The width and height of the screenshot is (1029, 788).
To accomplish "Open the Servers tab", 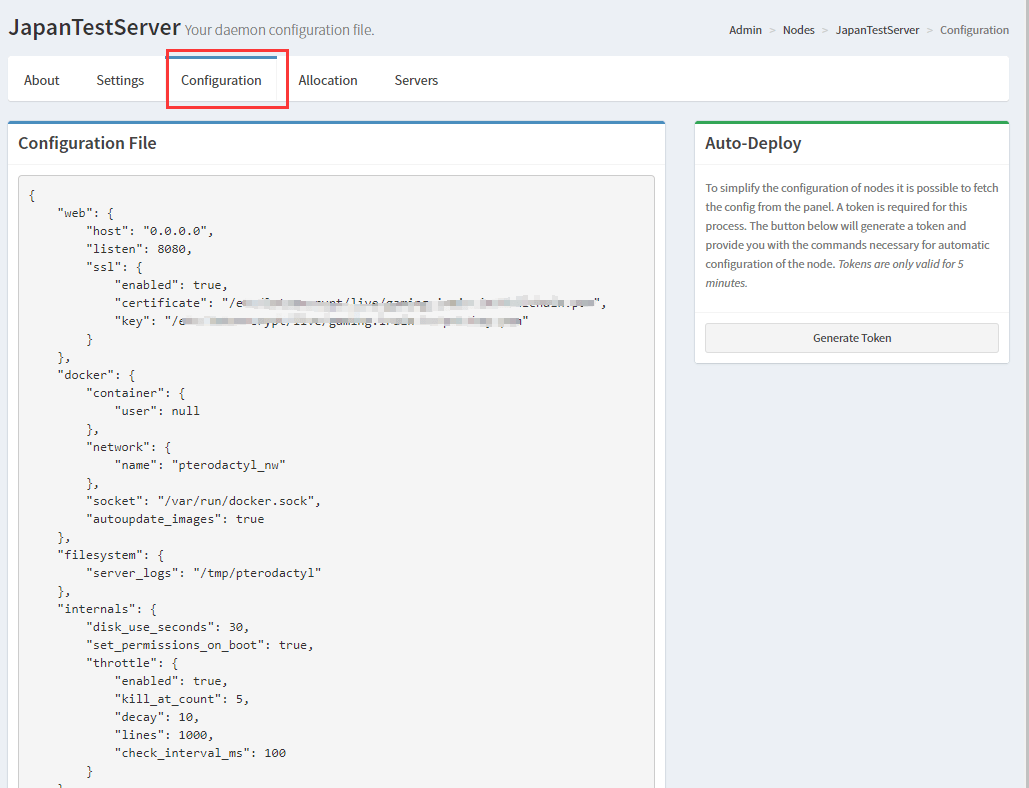I will [x=416, y=80].
